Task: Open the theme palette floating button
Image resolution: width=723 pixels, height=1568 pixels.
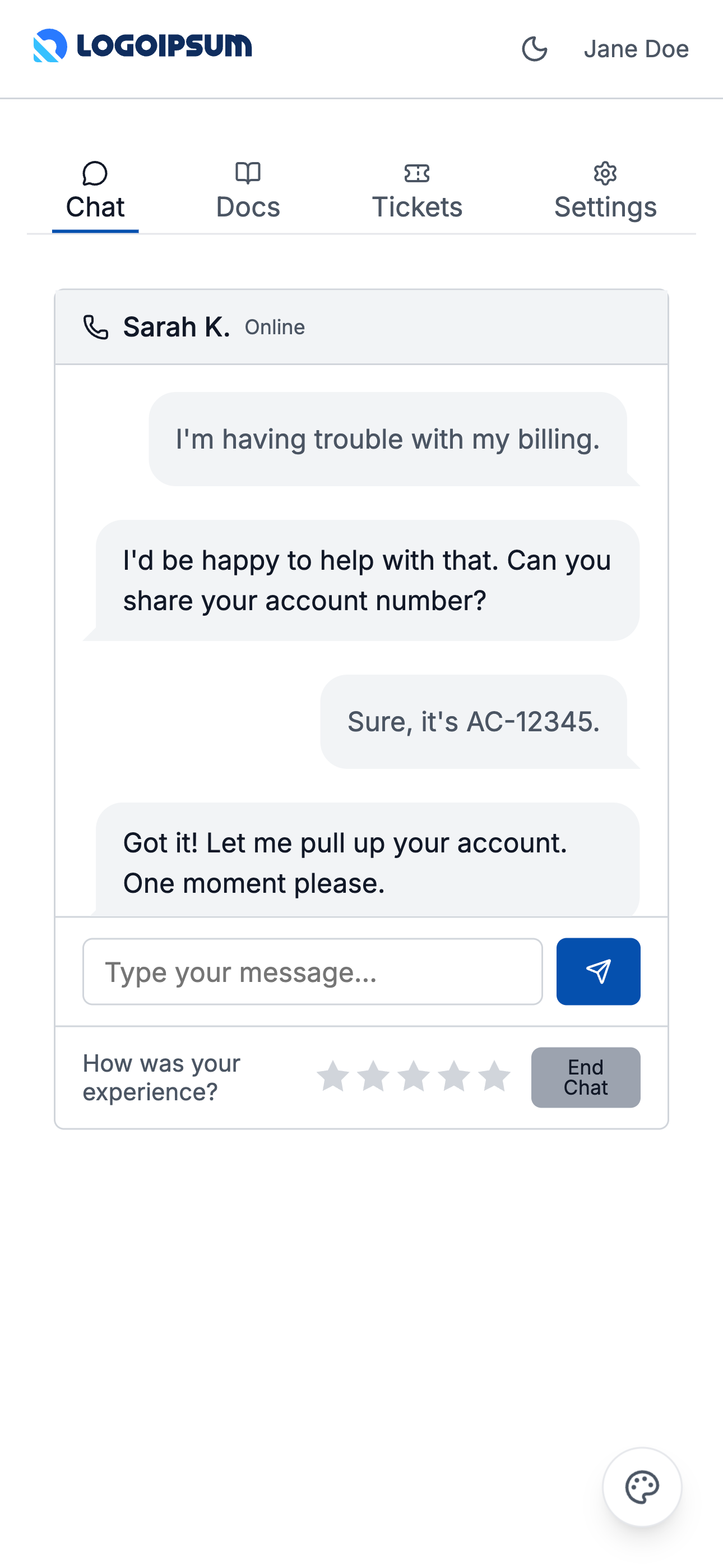Action: [x=641, y=1487]
